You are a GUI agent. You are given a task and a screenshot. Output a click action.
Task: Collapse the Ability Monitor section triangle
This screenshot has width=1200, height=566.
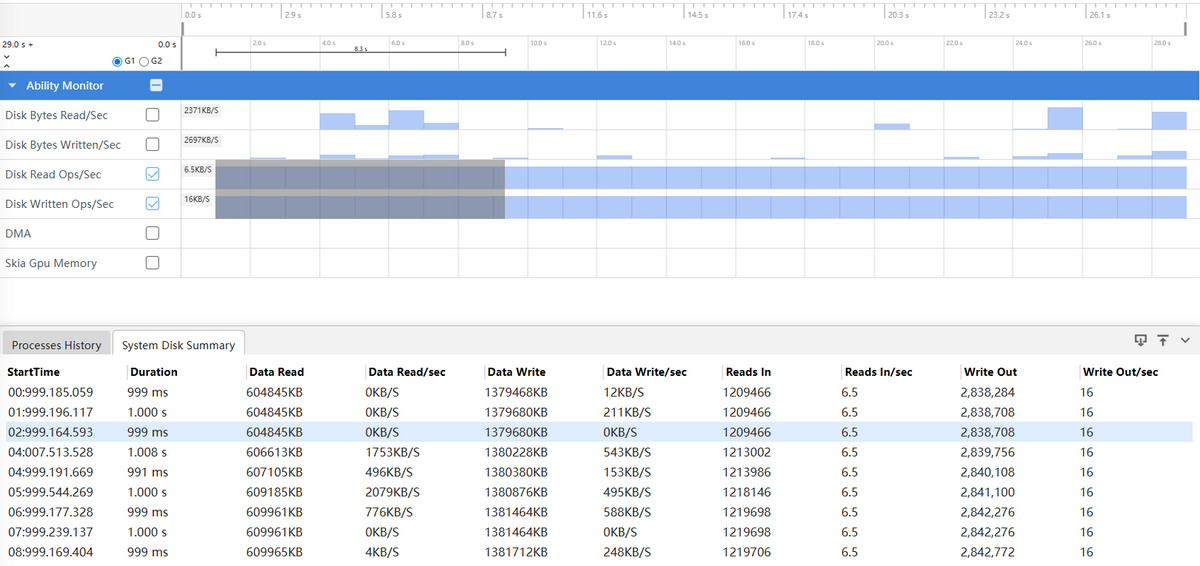[12, 86]
